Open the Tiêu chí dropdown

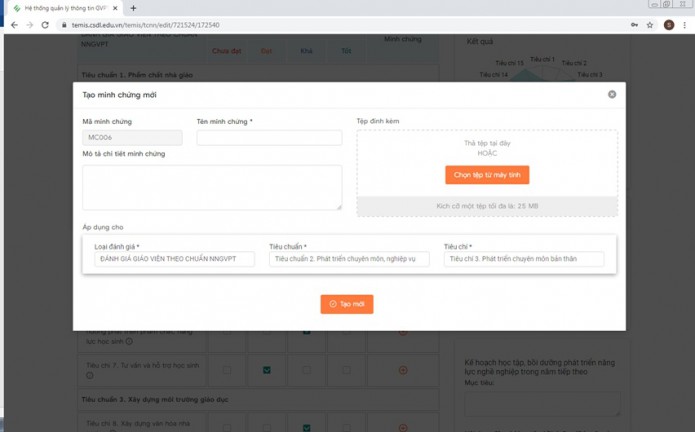[524, 259]
